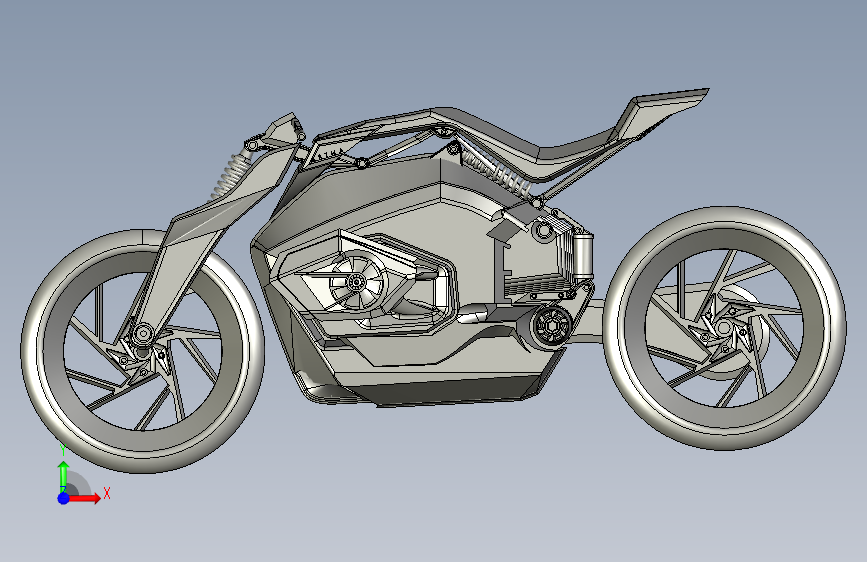Click the green Y axis arrow of triad
This screenshot has width=867, height=562.
64,476
